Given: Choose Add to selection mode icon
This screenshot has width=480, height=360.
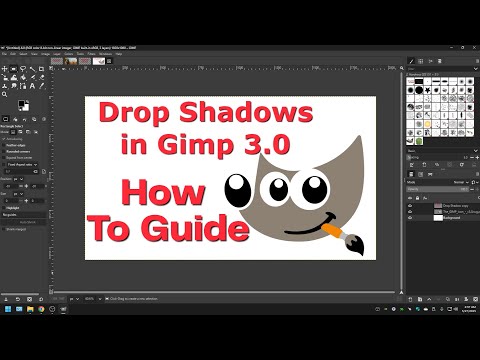Looking at the screenshot, I should coord(21,132).
